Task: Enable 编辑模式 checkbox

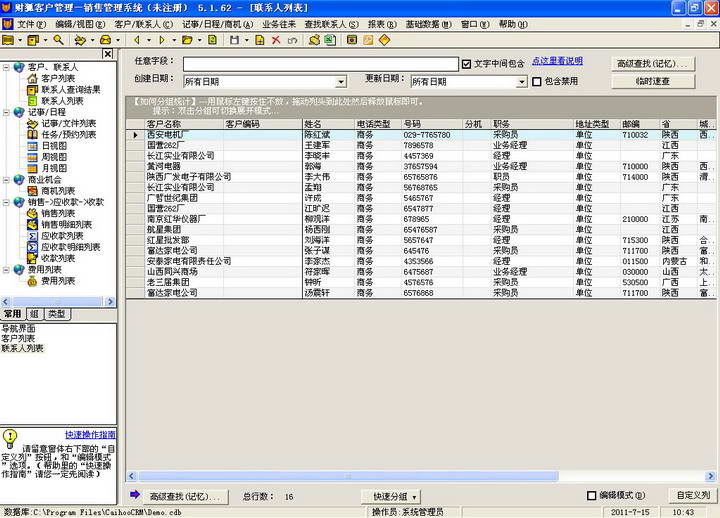Action: pos(591,495)
